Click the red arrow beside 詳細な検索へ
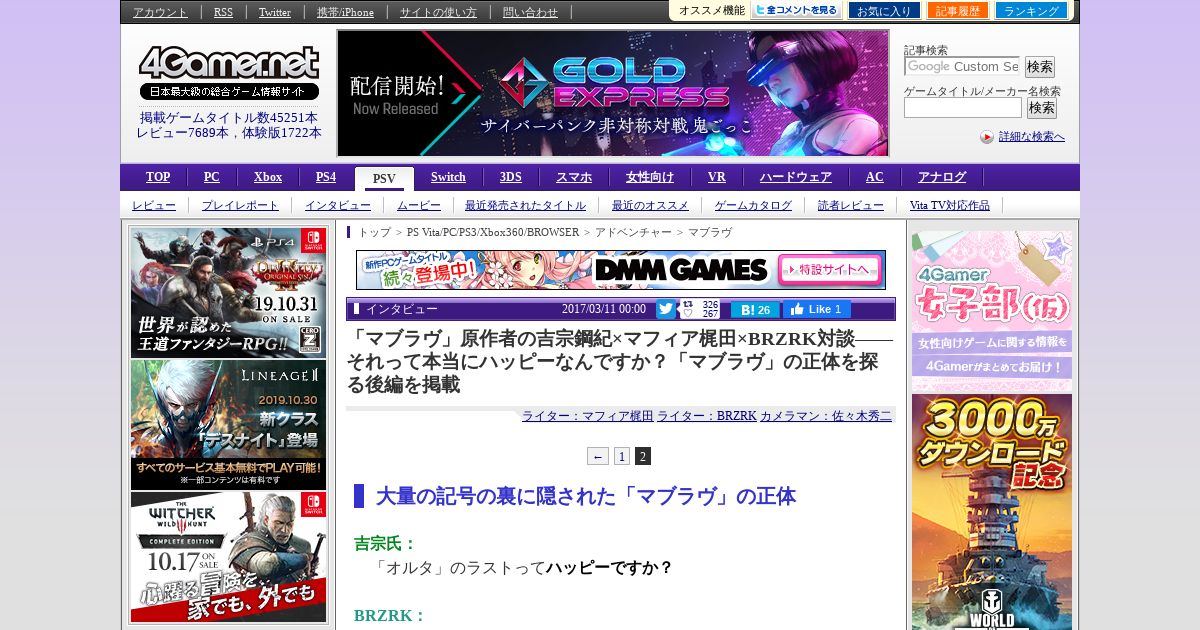This screenshot has height=630, width=1200. (987, 137)
